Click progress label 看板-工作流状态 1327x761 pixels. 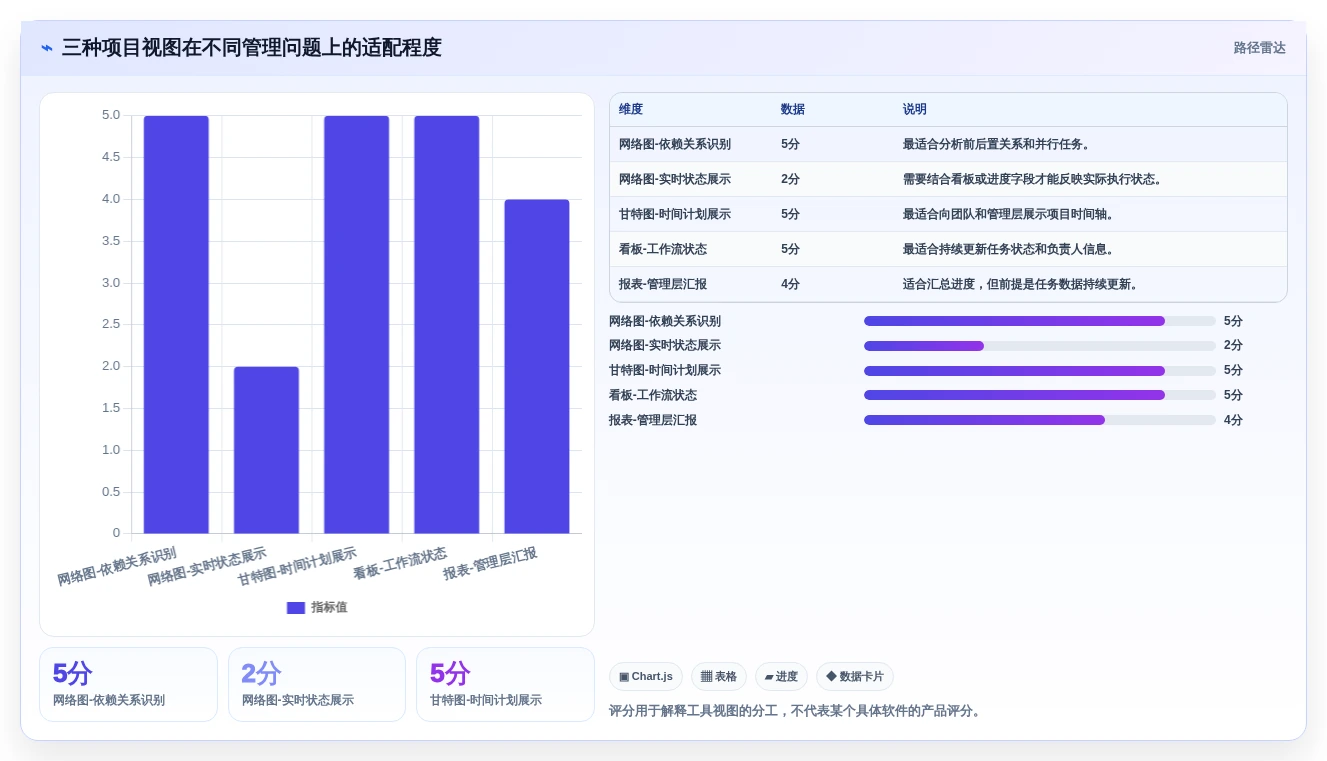pos(653,395)
